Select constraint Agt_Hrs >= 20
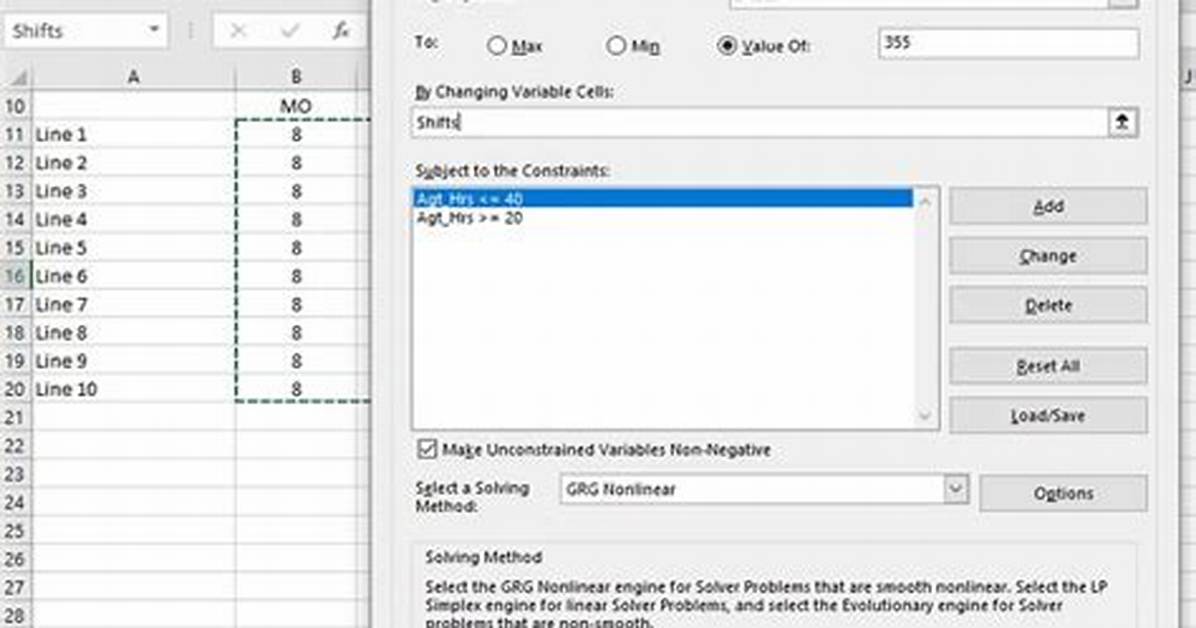The image size is (1196, 628). [x=663, y=217]
